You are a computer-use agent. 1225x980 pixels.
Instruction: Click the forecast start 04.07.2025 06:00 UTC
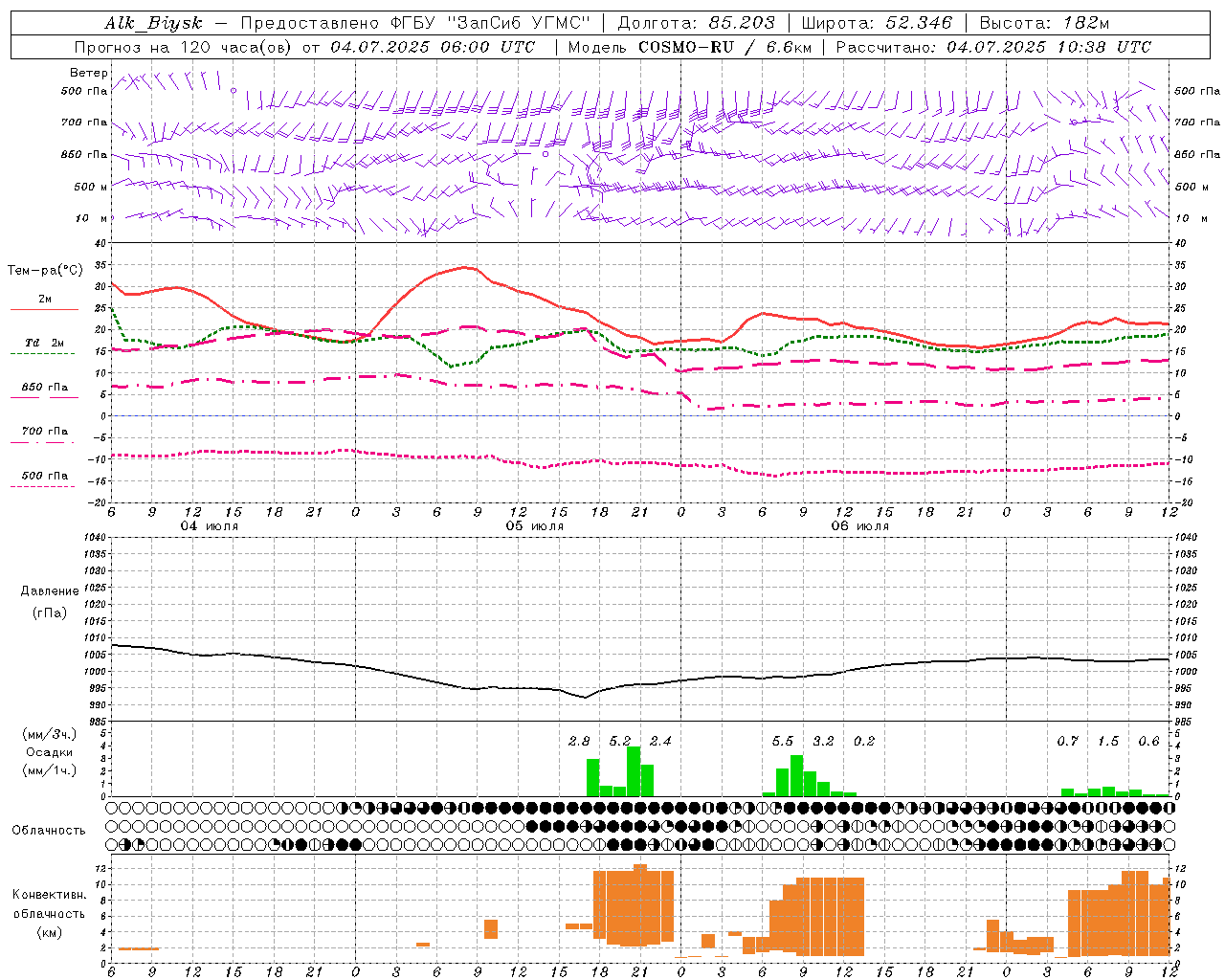tap(434, 47)
